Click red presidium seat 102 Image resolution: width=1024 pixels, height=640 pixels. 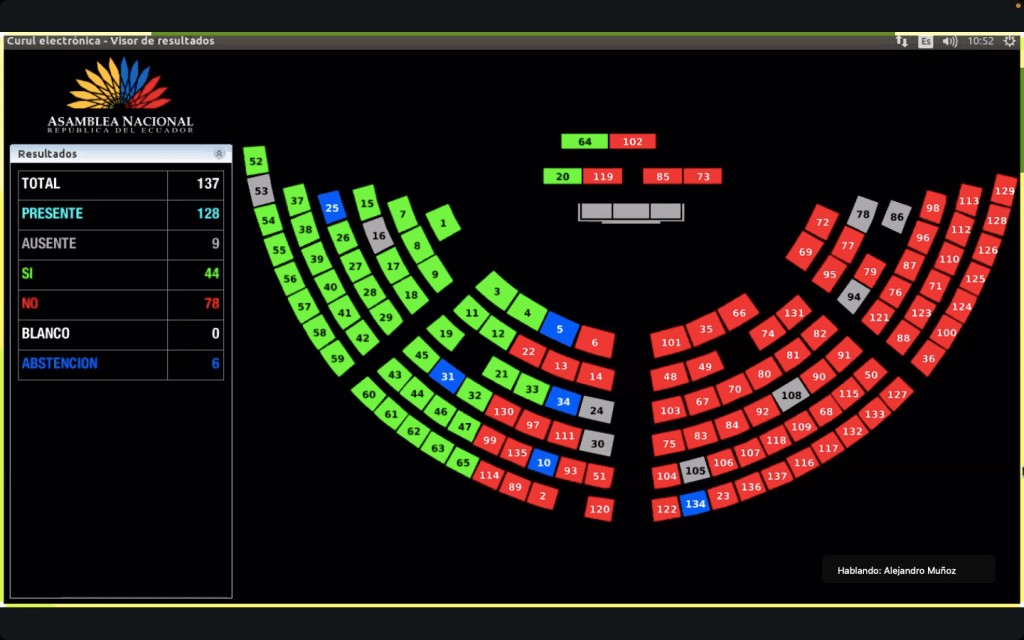click(632, 142)
